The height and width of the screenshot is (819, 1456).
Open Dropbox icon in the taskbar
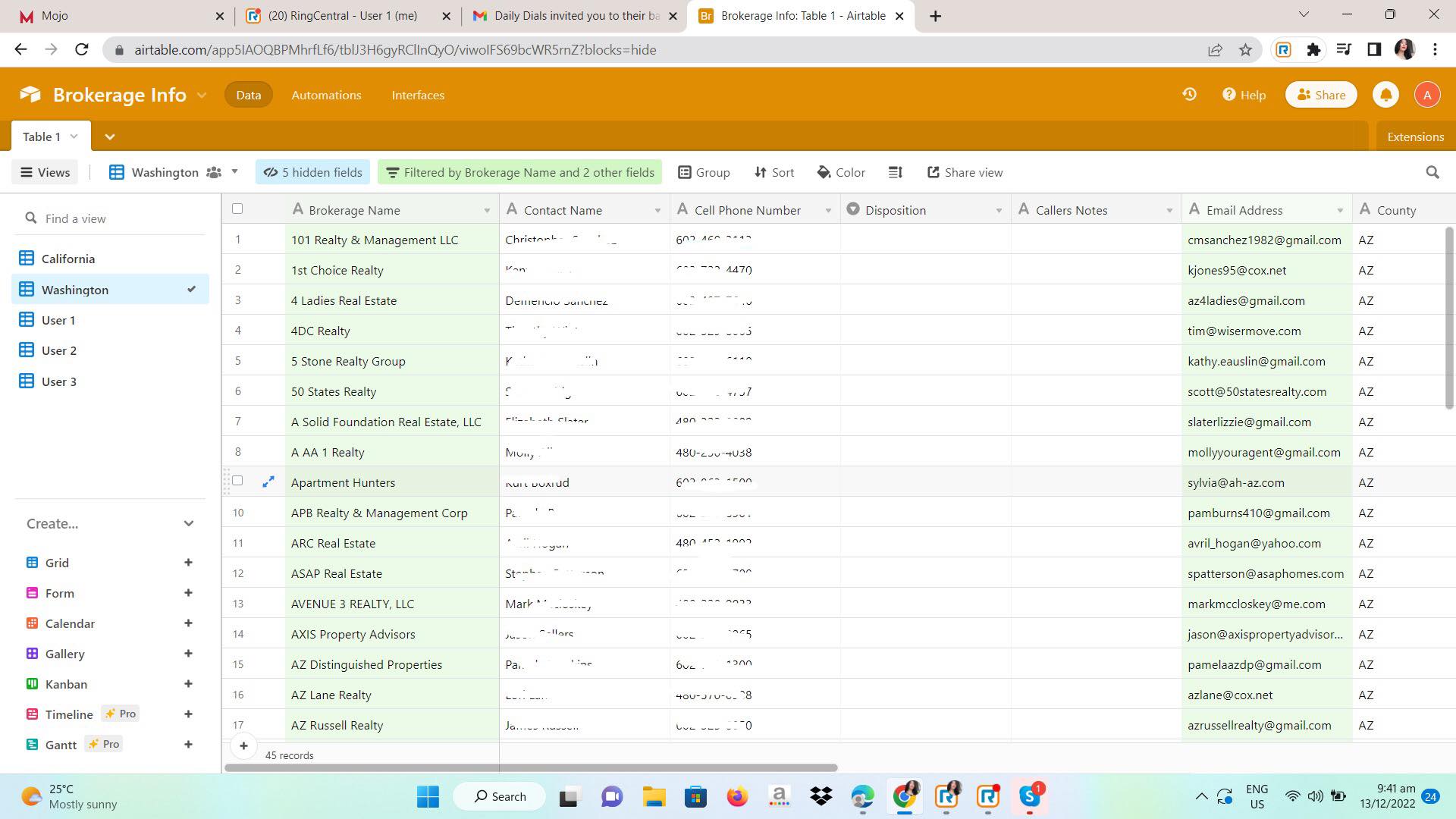[x=821, y=796]
